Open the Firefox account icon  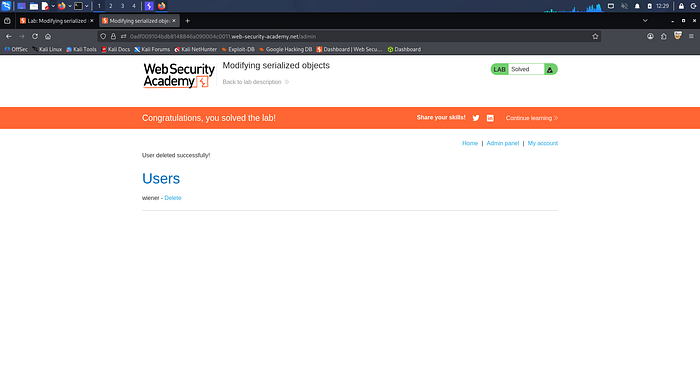[650, 36]
